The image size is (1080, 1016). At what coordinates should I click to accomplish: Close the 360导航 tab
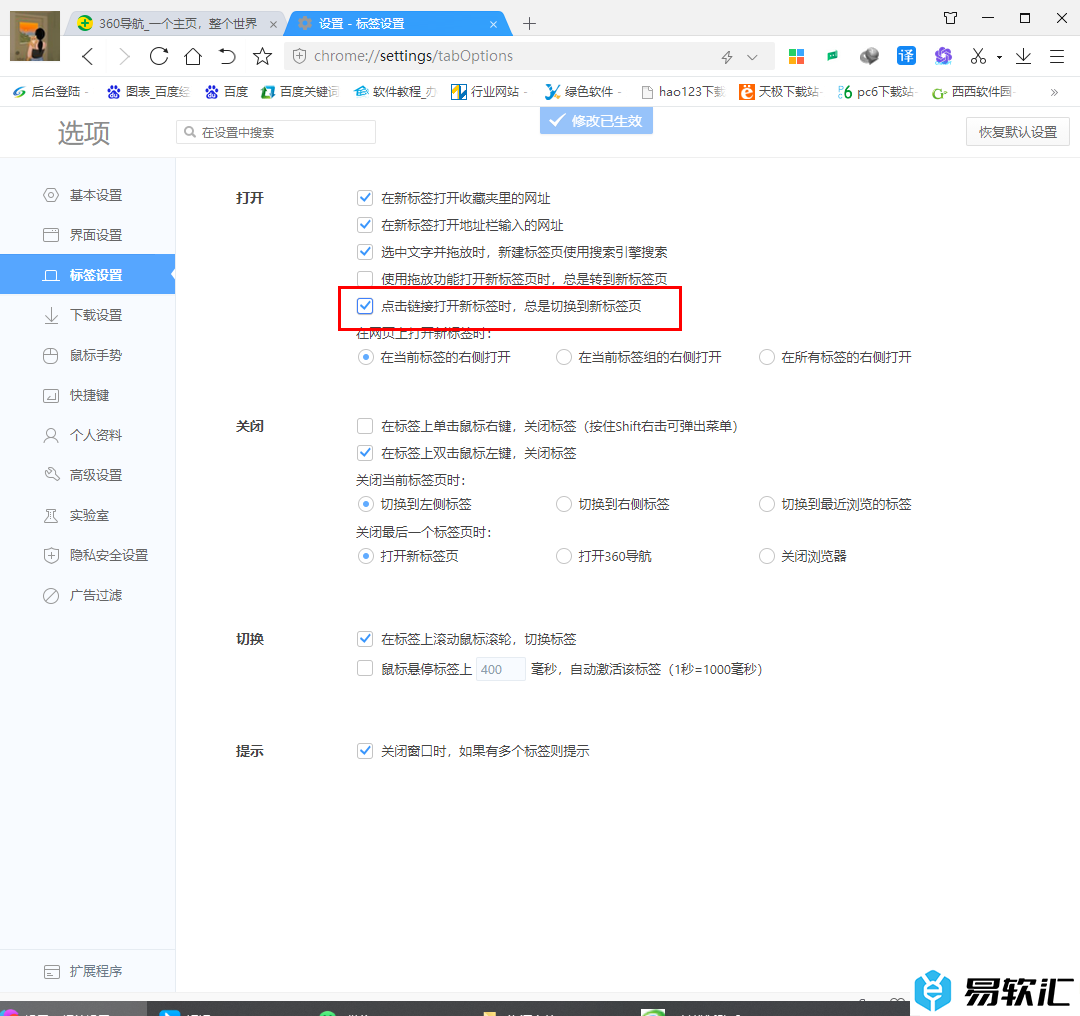(x=273, y=24)
